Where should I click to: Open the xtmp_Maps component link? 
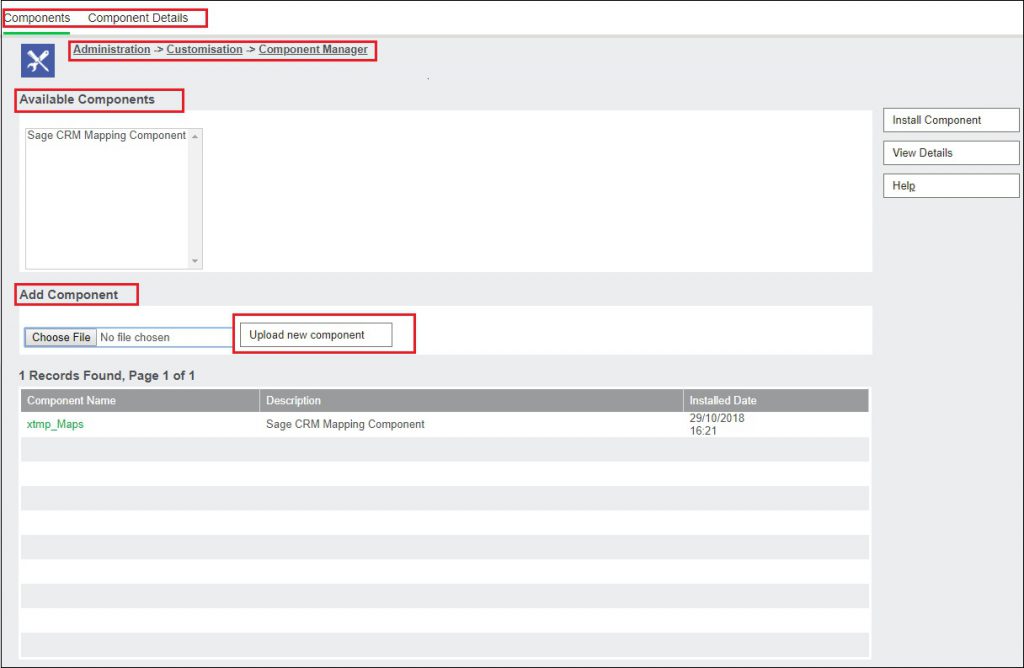click(53, 423)
